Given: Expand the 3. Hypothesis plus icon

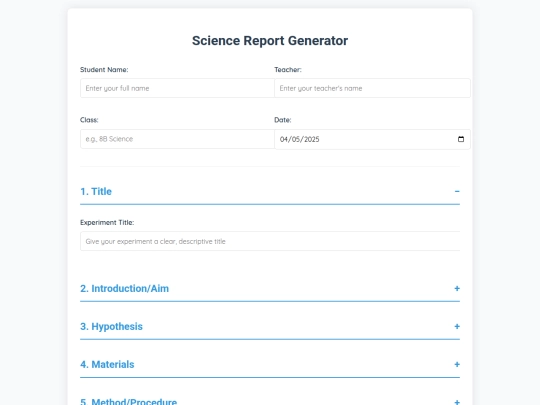Looking at the screenshot, I should tap(457, 326).
